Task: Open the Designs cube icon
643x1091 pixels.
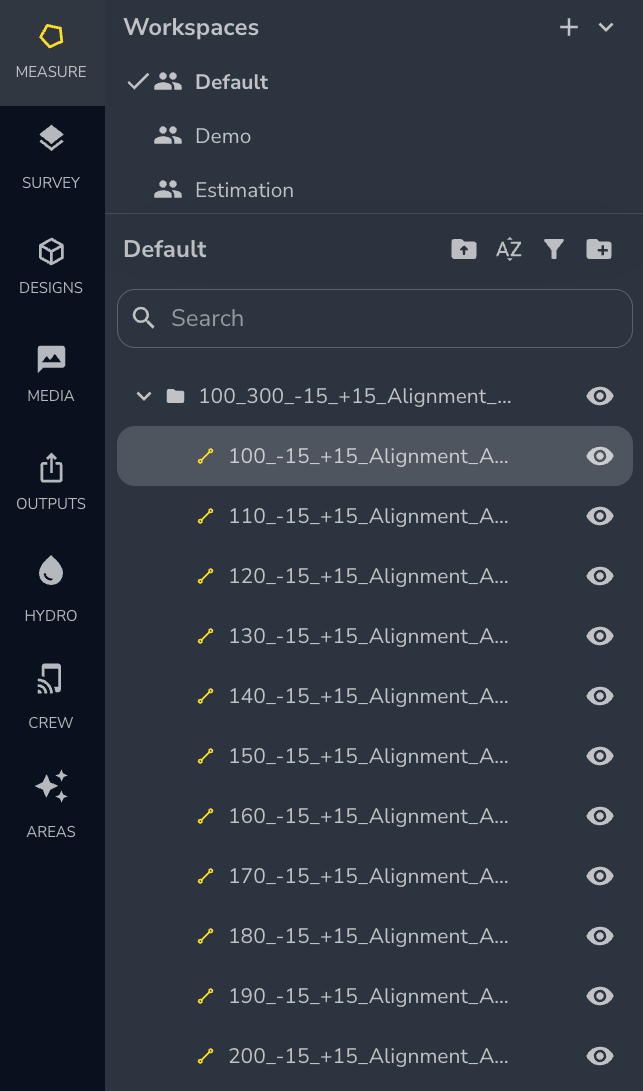Action: (51, 251)
